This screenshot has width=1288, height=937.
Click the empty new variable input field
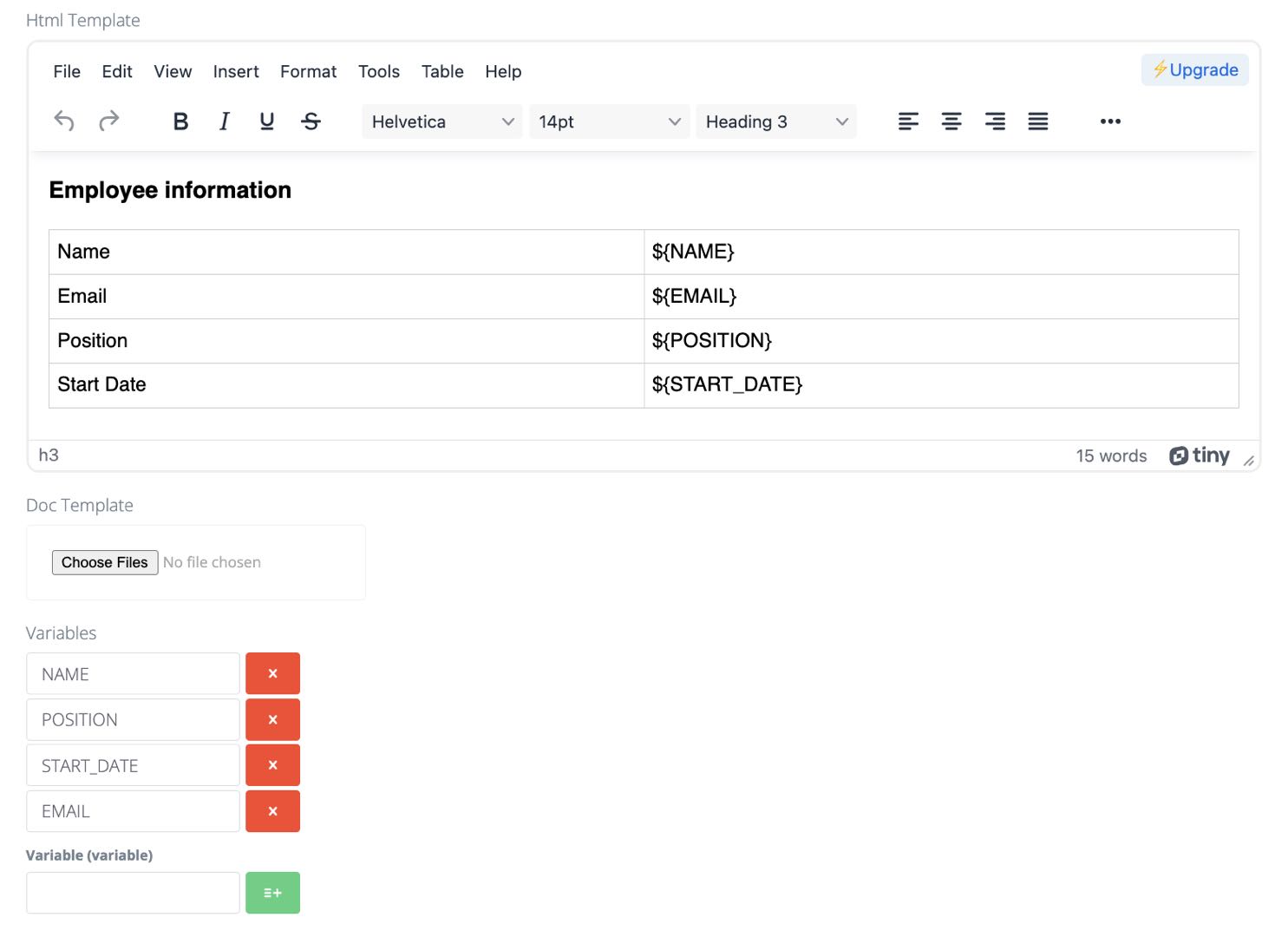(133, 893)
